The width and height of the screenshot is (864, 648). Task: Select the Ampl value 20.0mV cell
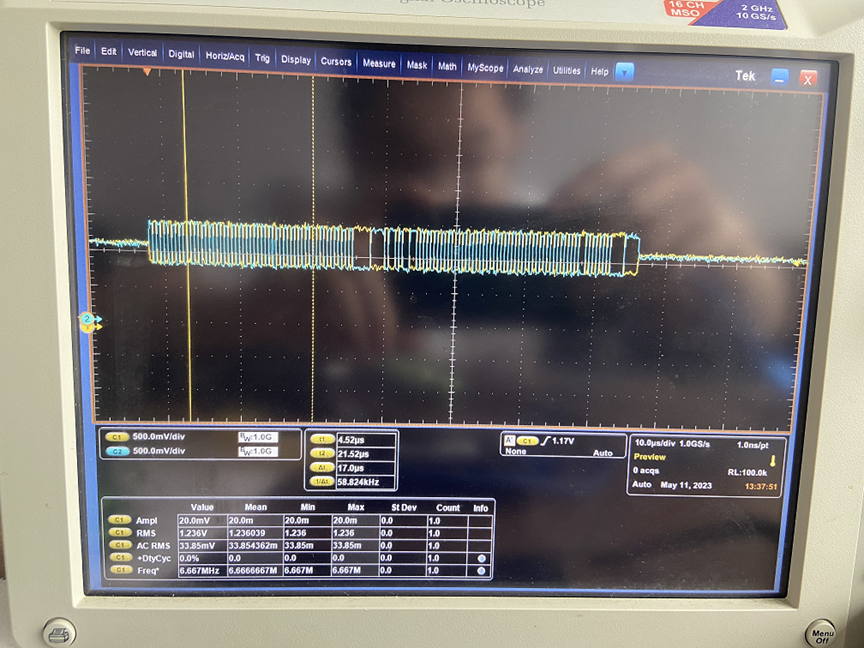pyautogui.click(x=202, y=520)
